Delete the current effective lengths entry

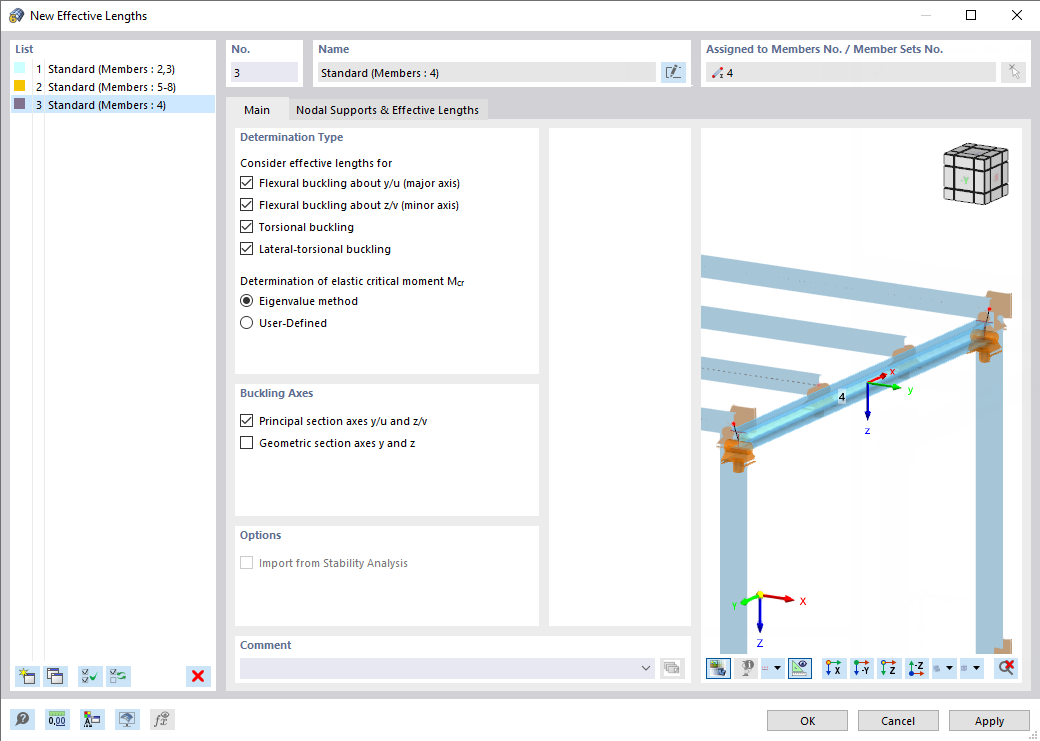197,676
